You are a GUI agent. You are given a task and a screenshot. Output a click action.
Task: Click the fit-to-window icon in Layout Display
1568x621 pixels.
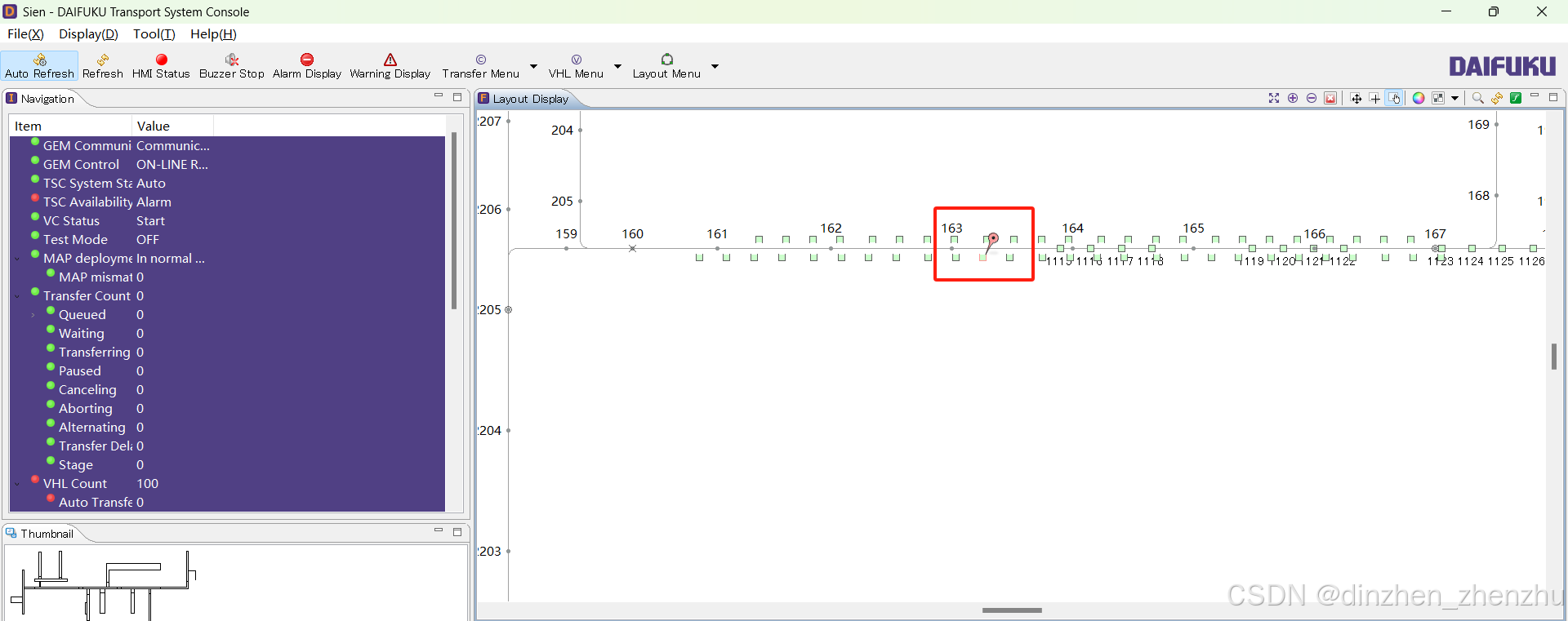tap(1274, 98)
